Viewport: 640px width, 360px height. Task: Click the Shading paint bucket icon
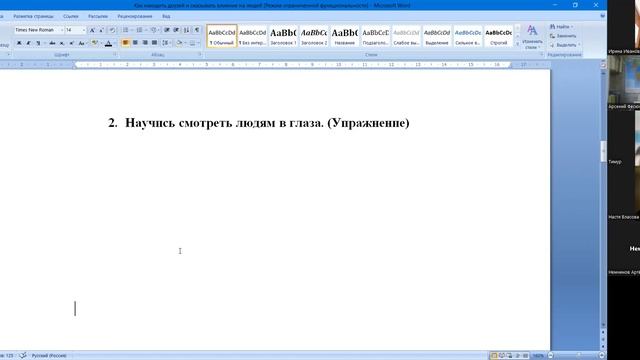tap(179, 43)
